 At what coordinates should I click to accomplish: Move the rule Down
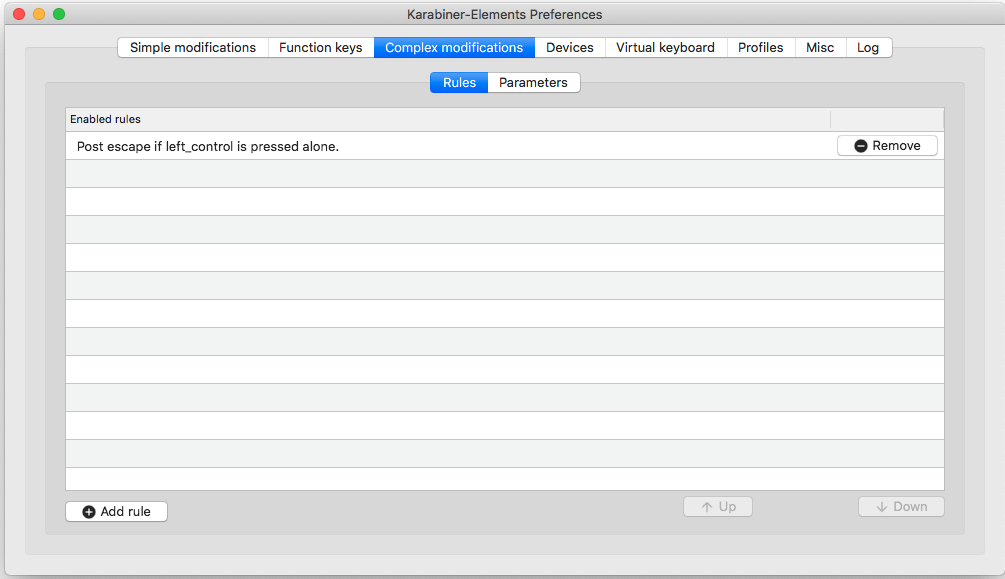click(x=901, y=507)
